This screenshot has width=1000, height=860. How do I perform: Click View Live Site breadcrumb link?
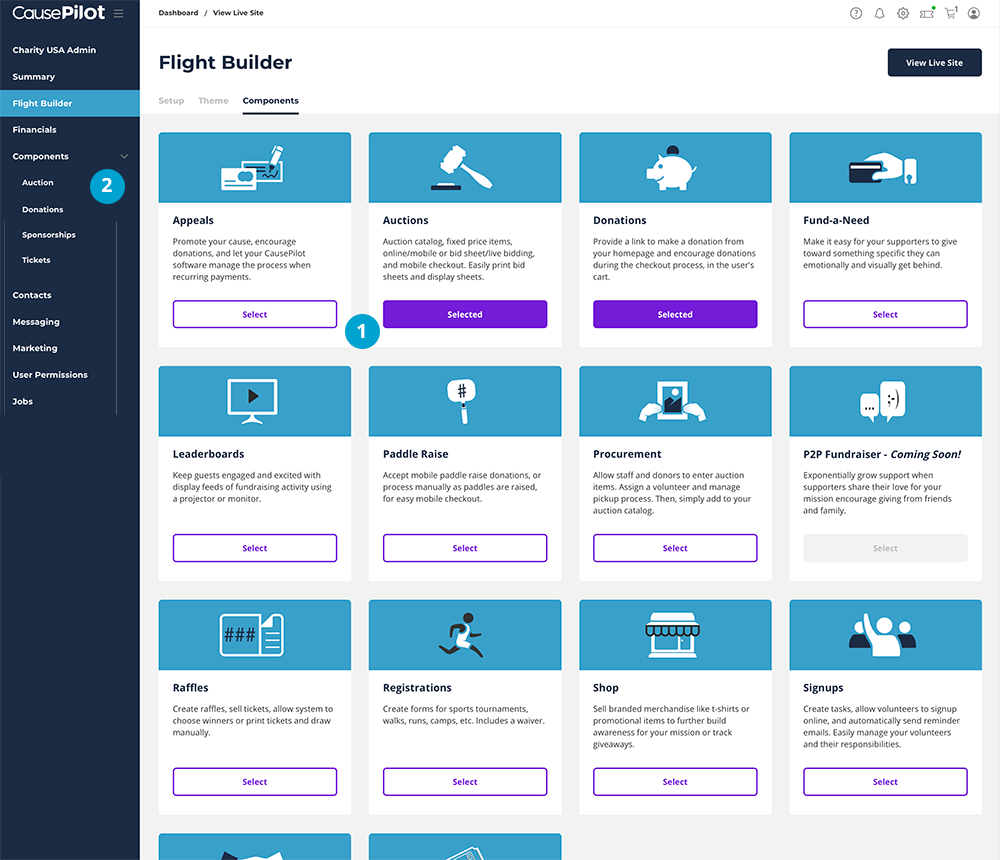(238, 13)
